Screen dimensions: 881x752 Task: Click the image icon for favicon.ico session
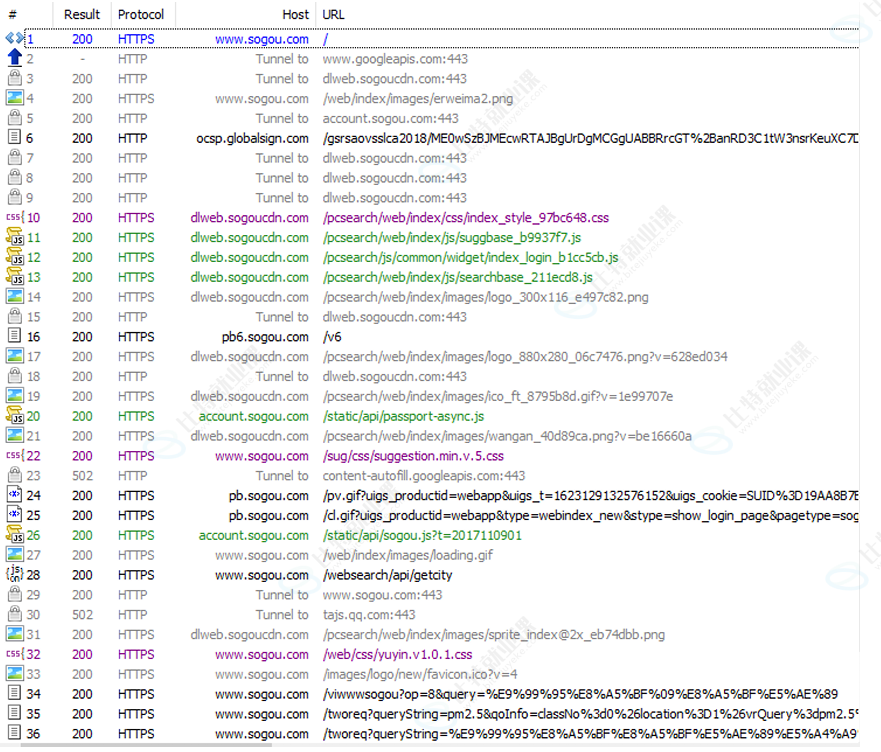(x=15, y=673)
